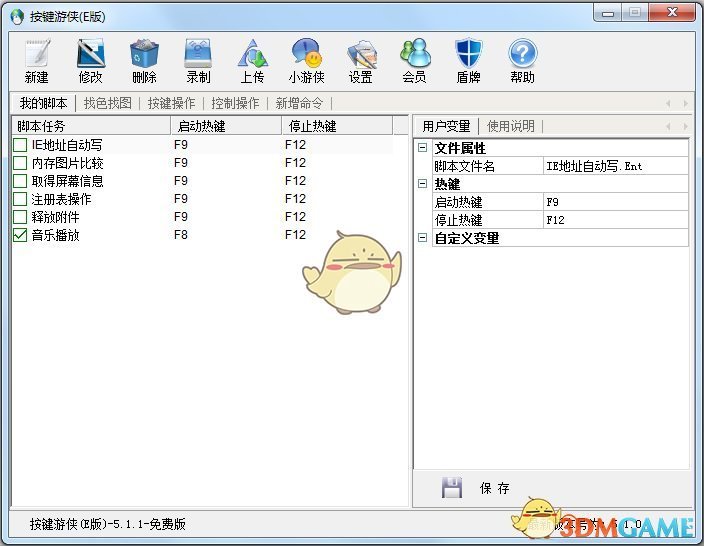The image size is (704, 546).
Task: Click the 停止热键 property label in right panel
Action: tap(458, 220)
